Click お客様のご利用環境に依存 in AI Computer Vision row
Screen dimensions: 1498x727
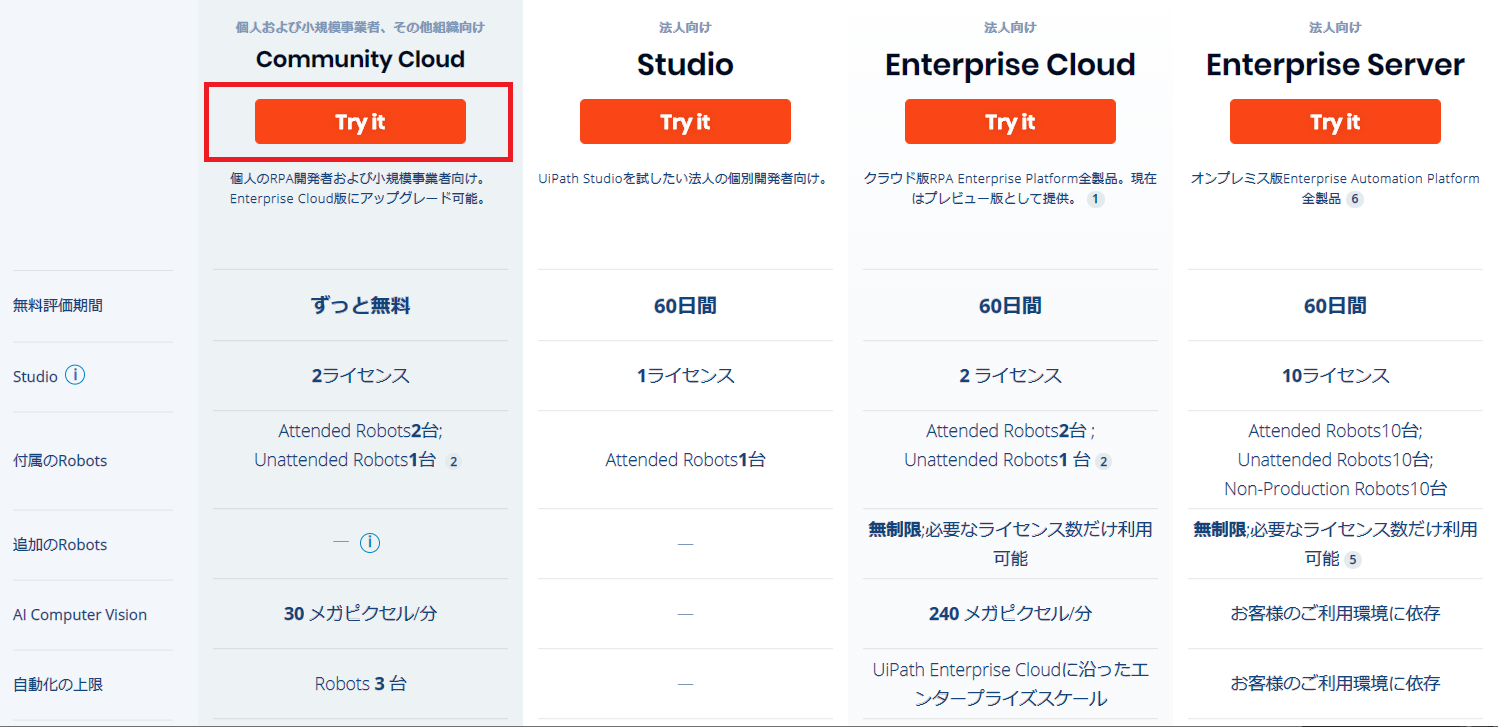click(x=1335, y=614)
